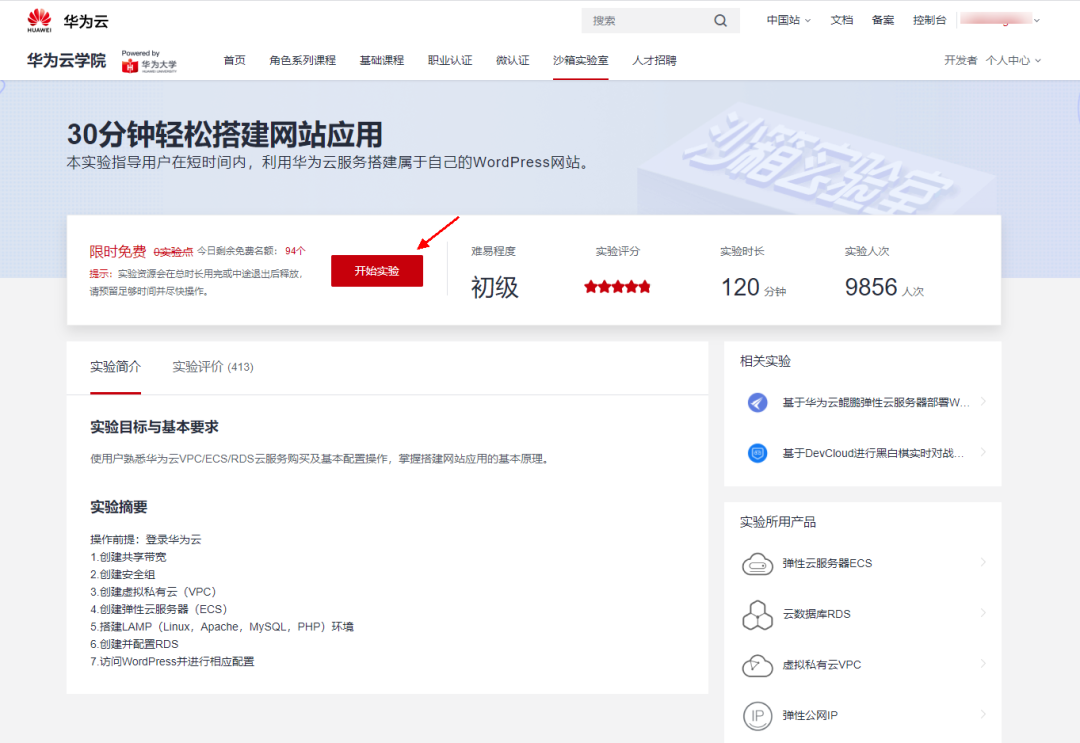Viewport: 1080px width, 743px height.
Task: Open 弹性公网IP product link
Action: [810, 715]
